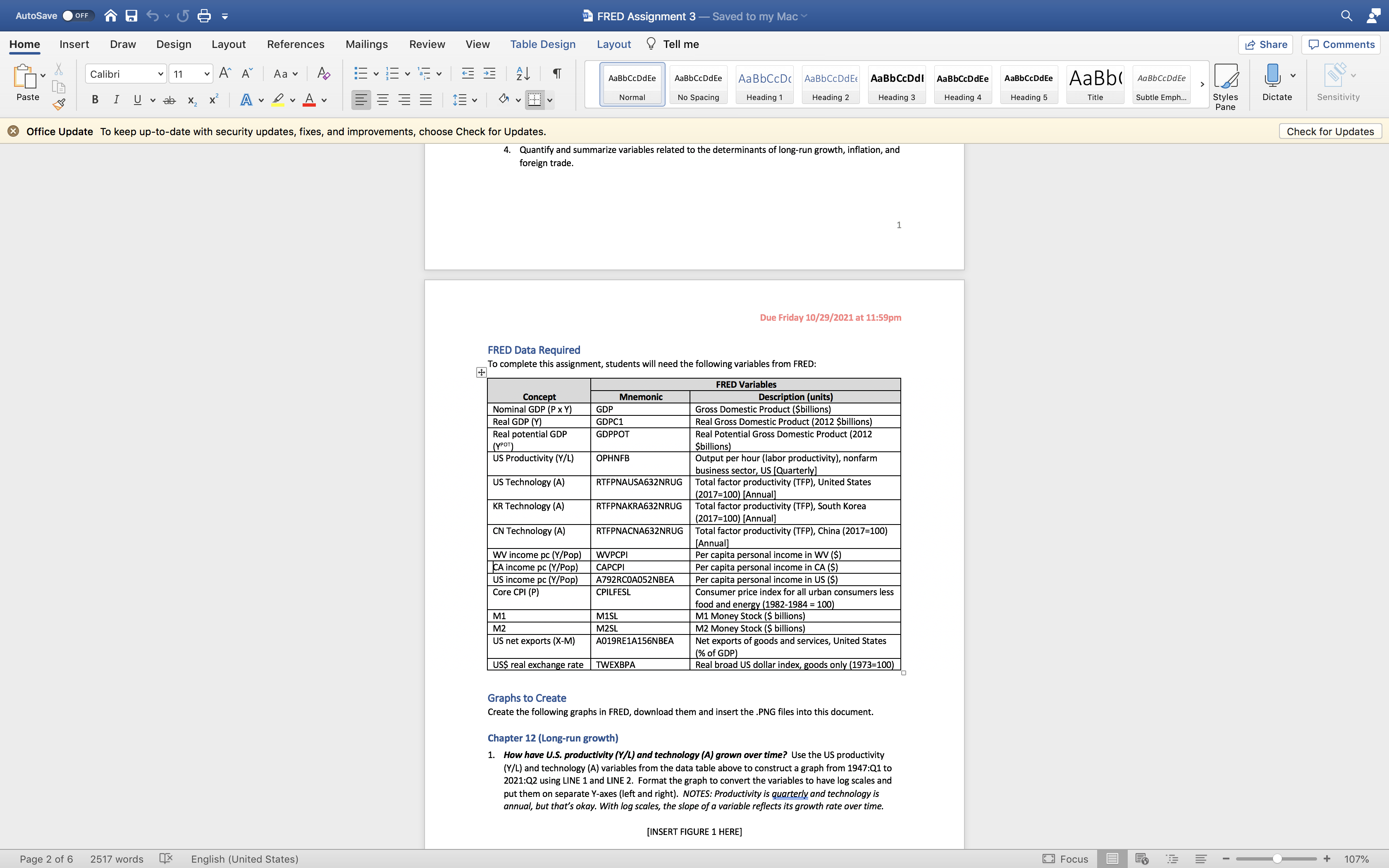The width and height of the screenshot is (1389, 868).
Task: Adjust the zoom slider
Action: pos(1277,858)
